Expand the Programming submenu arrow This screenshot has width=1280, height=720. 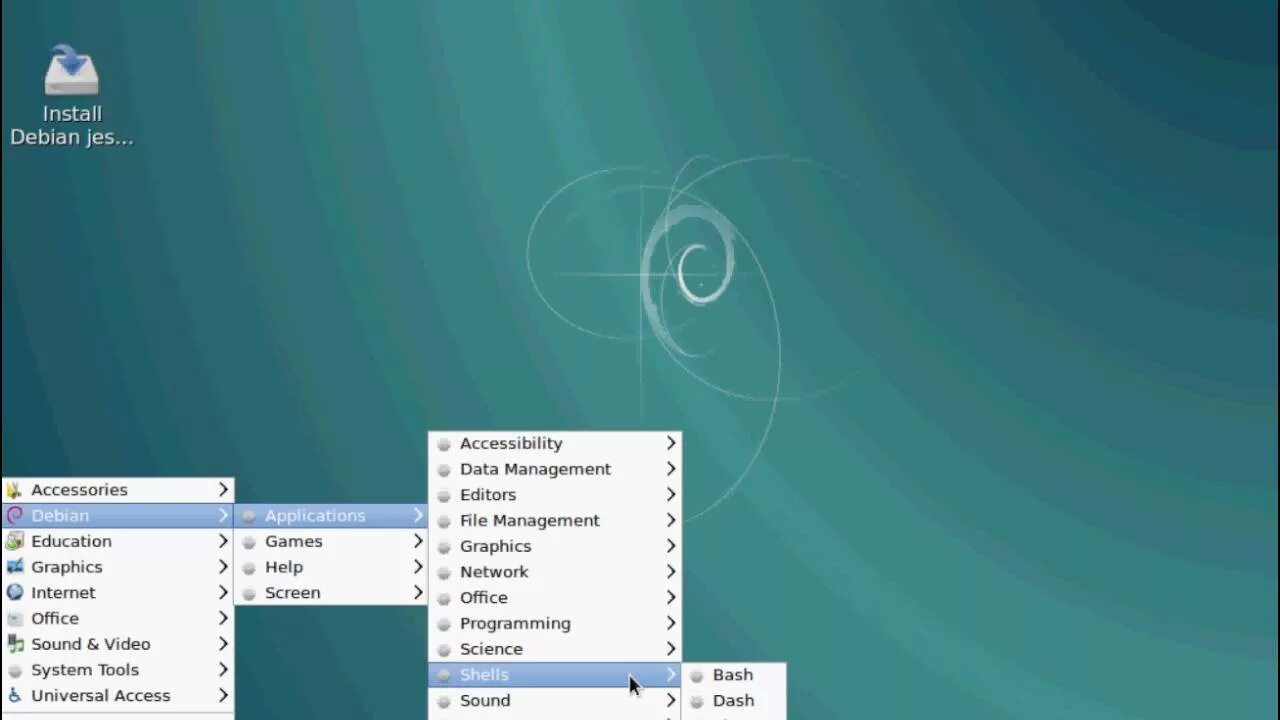coord(671,623)
